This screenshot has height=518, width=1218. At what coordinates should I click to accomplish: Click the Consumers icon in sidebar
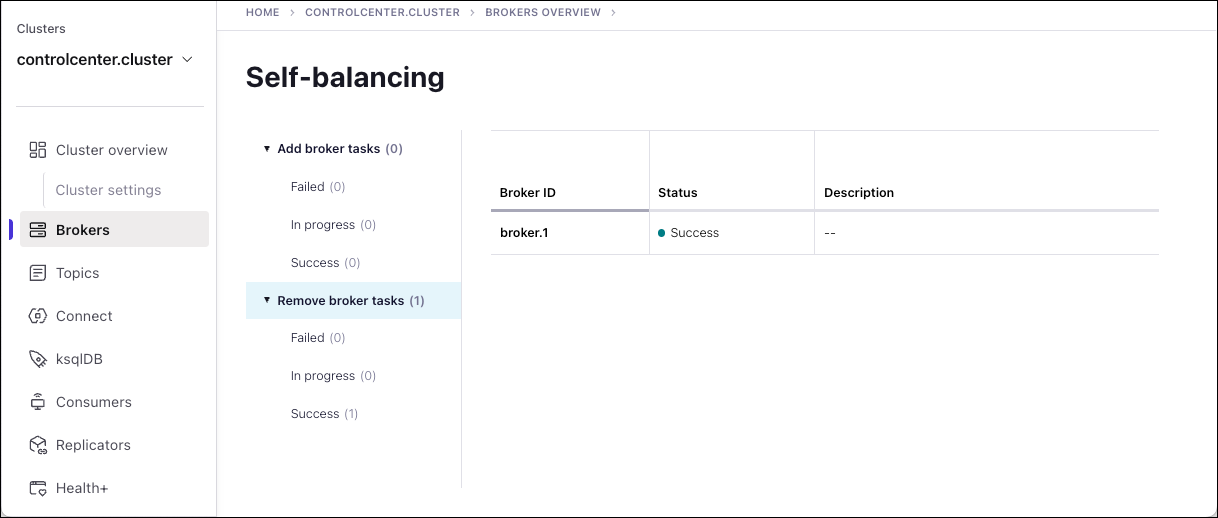click(38, 402)
